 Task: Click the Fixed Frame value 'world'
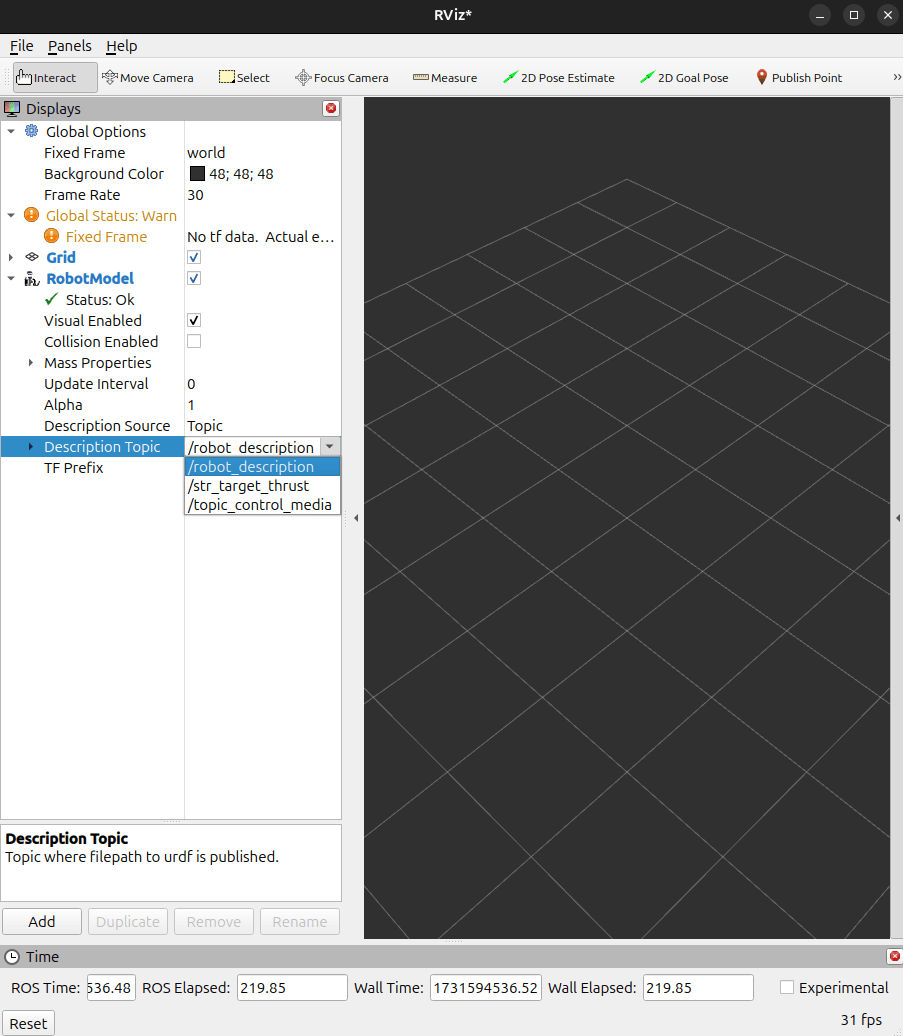tap(206, 153)
